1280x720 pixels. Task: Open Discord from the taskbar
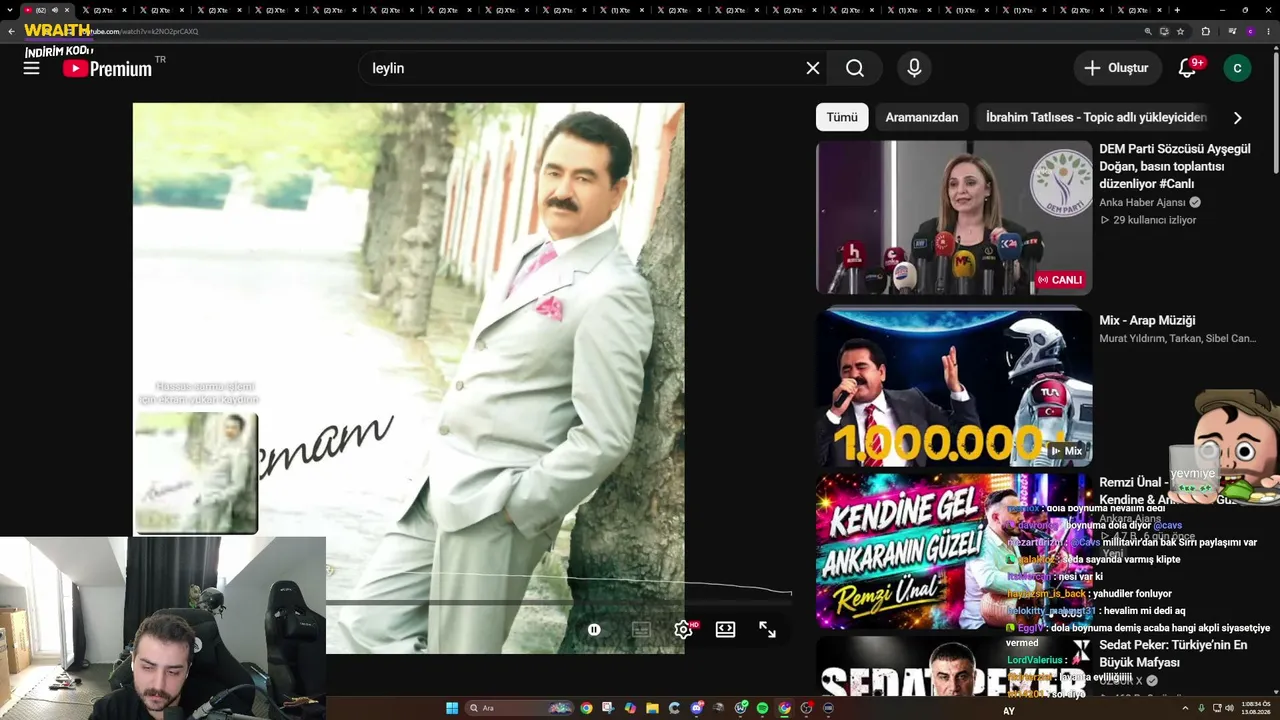[x=696, y=708]
